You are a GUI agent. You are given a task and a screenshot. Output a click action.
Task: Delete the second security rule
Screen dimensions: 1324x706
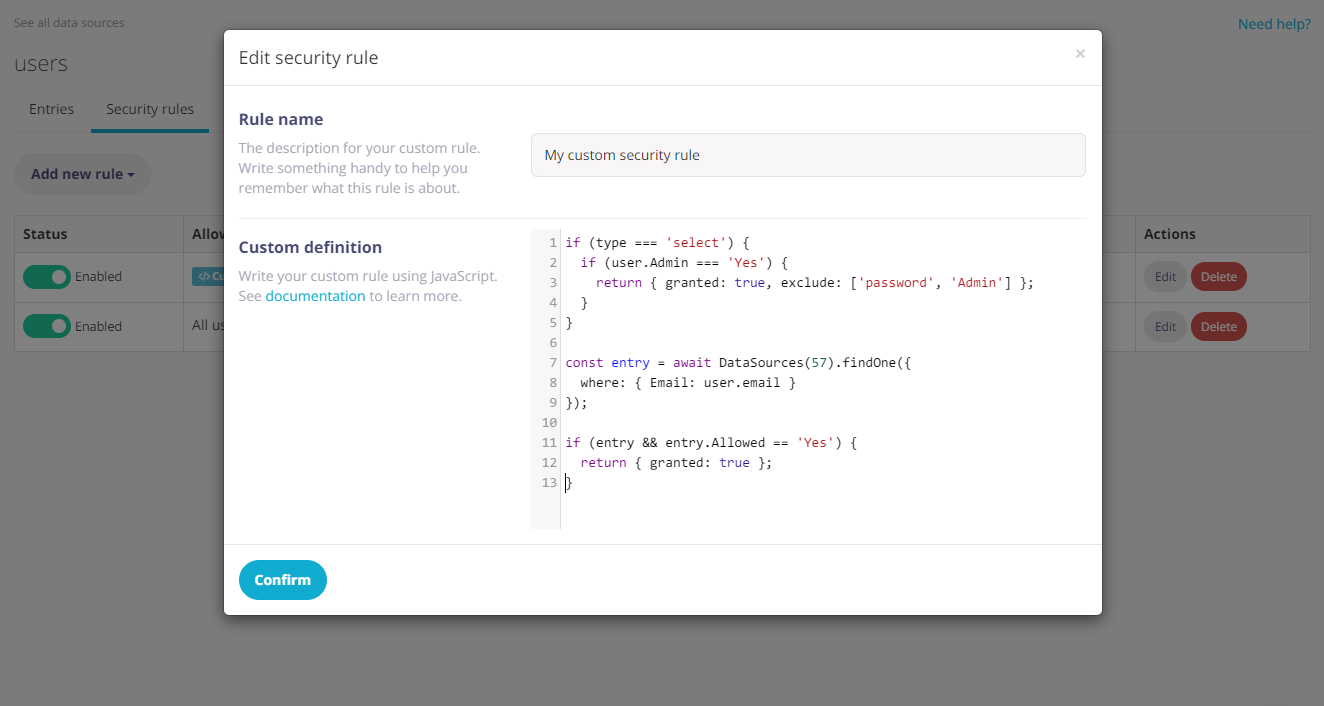click(x=1218, y=327)
